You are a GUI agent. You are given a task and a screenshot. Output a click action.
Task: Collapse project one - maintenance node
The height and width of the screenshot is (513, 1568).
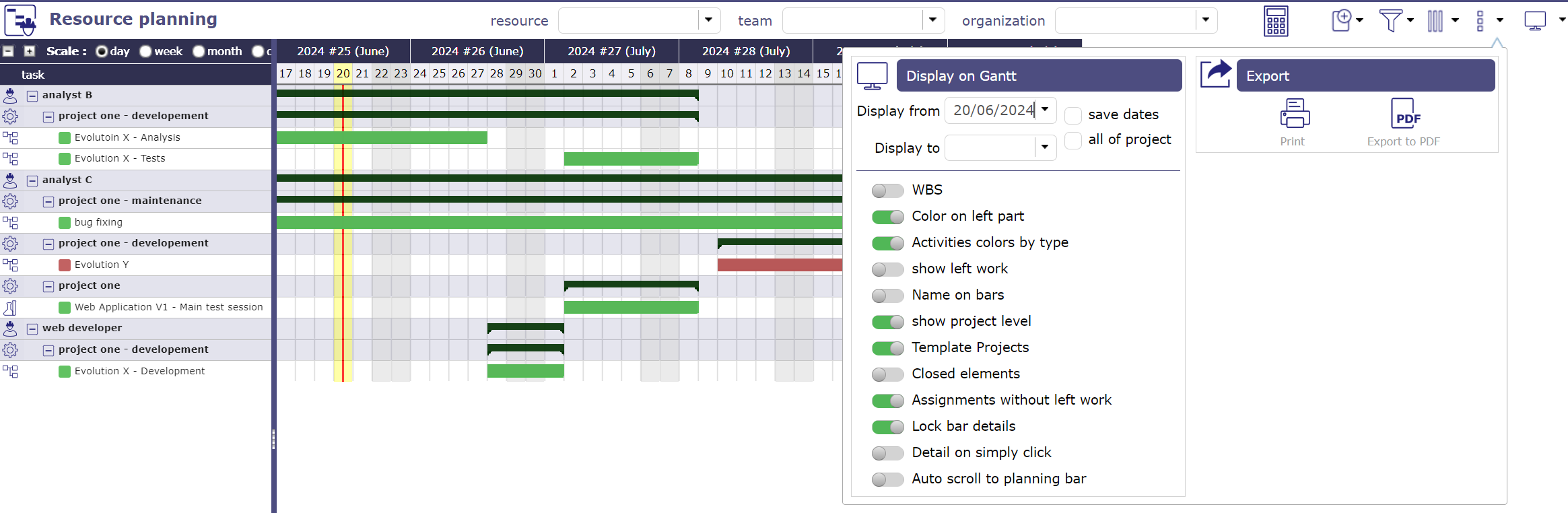point(48,201)
